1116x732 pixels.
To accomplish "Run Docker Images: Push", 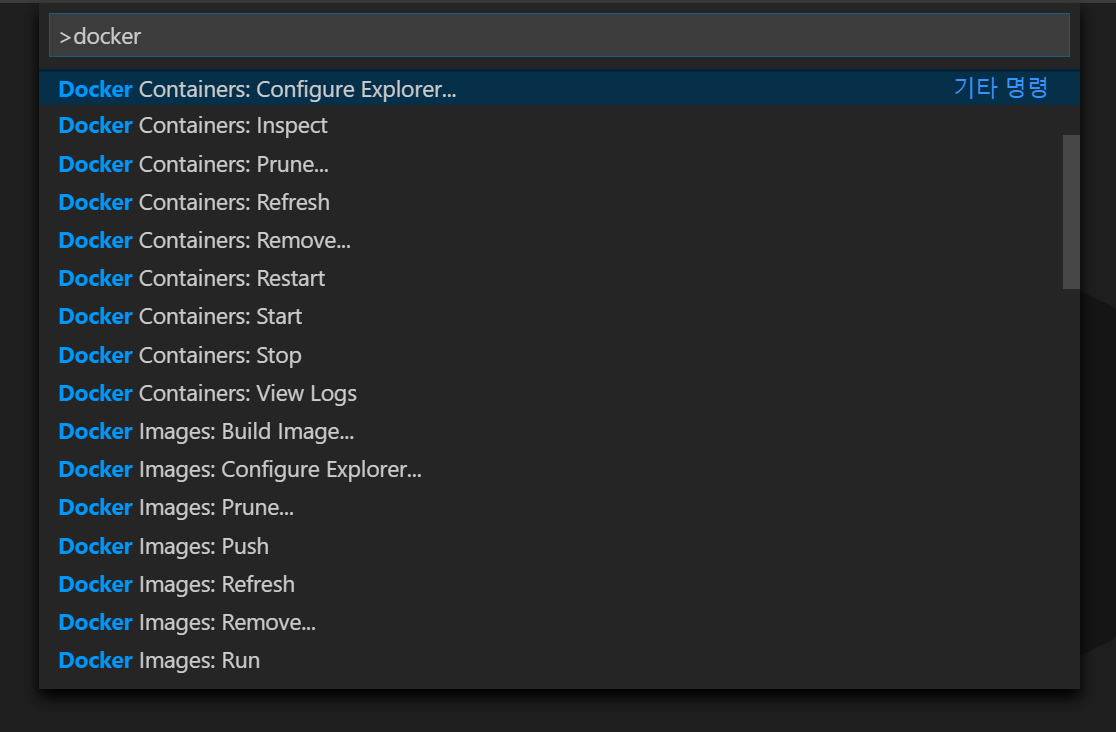I will [x=559, y=545].
